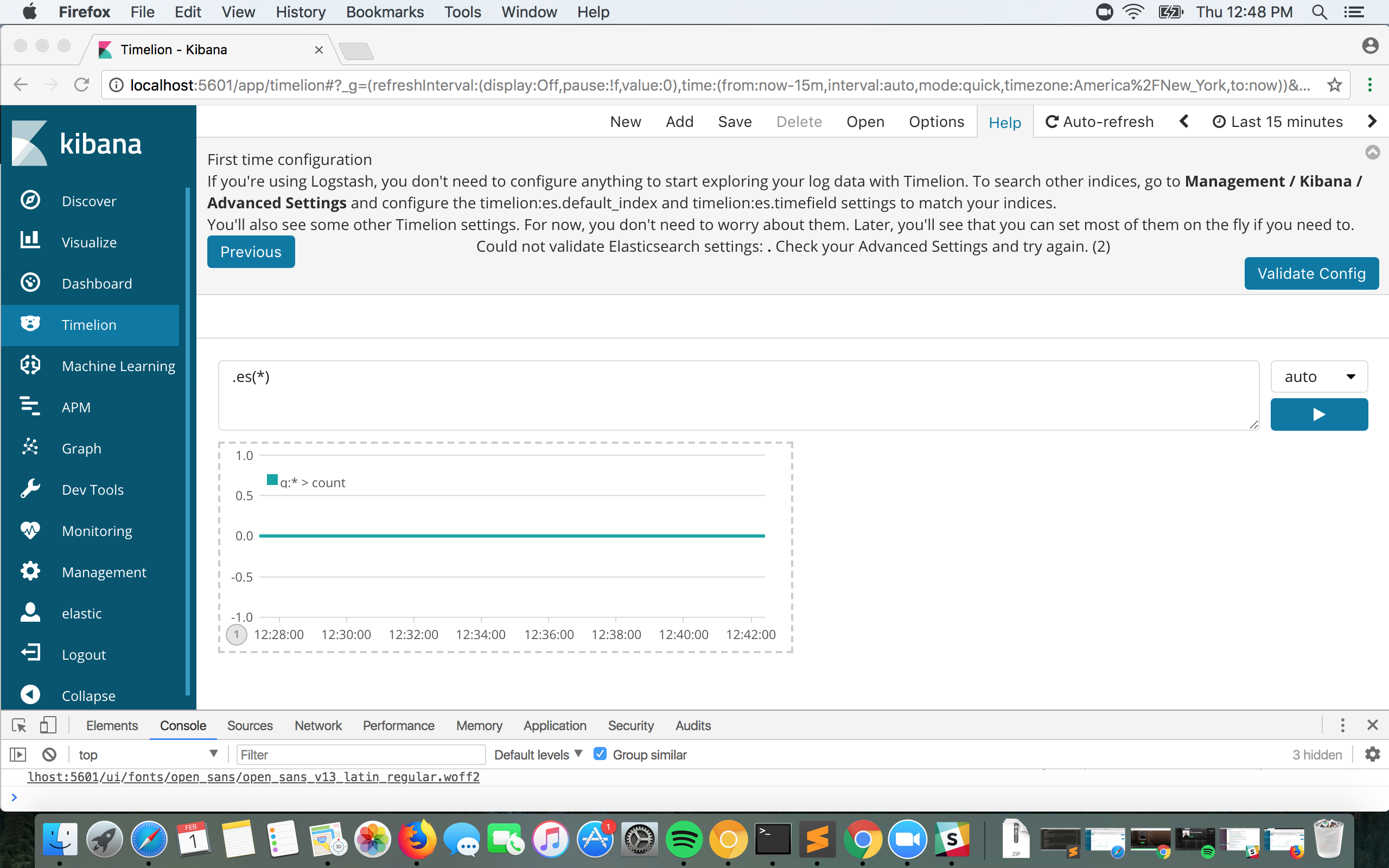
Task: Open the Bookmarks menu in the menu bar
Action: tap(385, 12)
